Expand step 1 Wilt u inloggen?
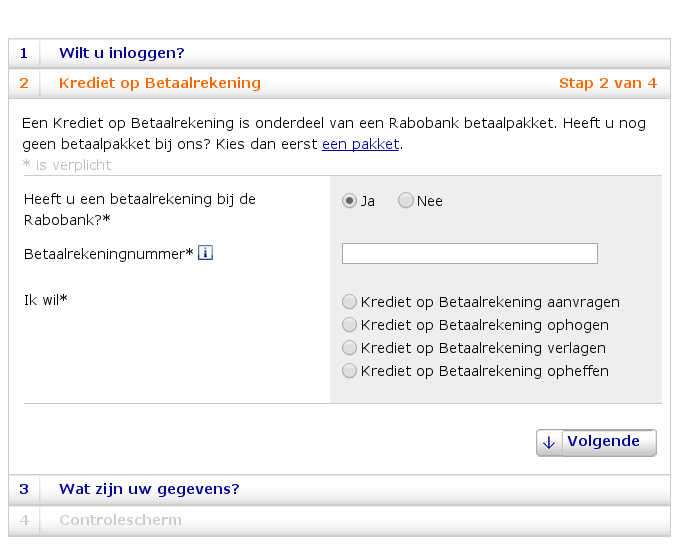685x554 pixels. coord(122,53)
